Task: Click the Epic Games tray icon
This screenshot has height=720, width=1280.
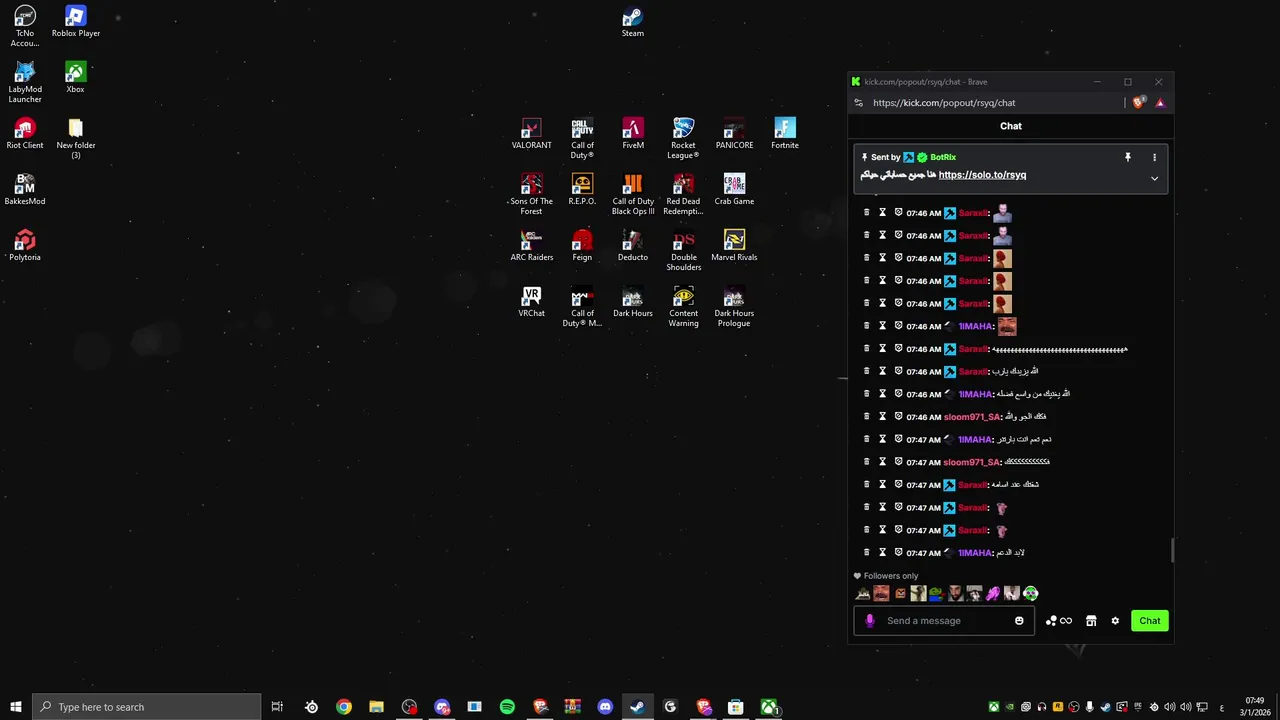Action: click(1138, 707)
